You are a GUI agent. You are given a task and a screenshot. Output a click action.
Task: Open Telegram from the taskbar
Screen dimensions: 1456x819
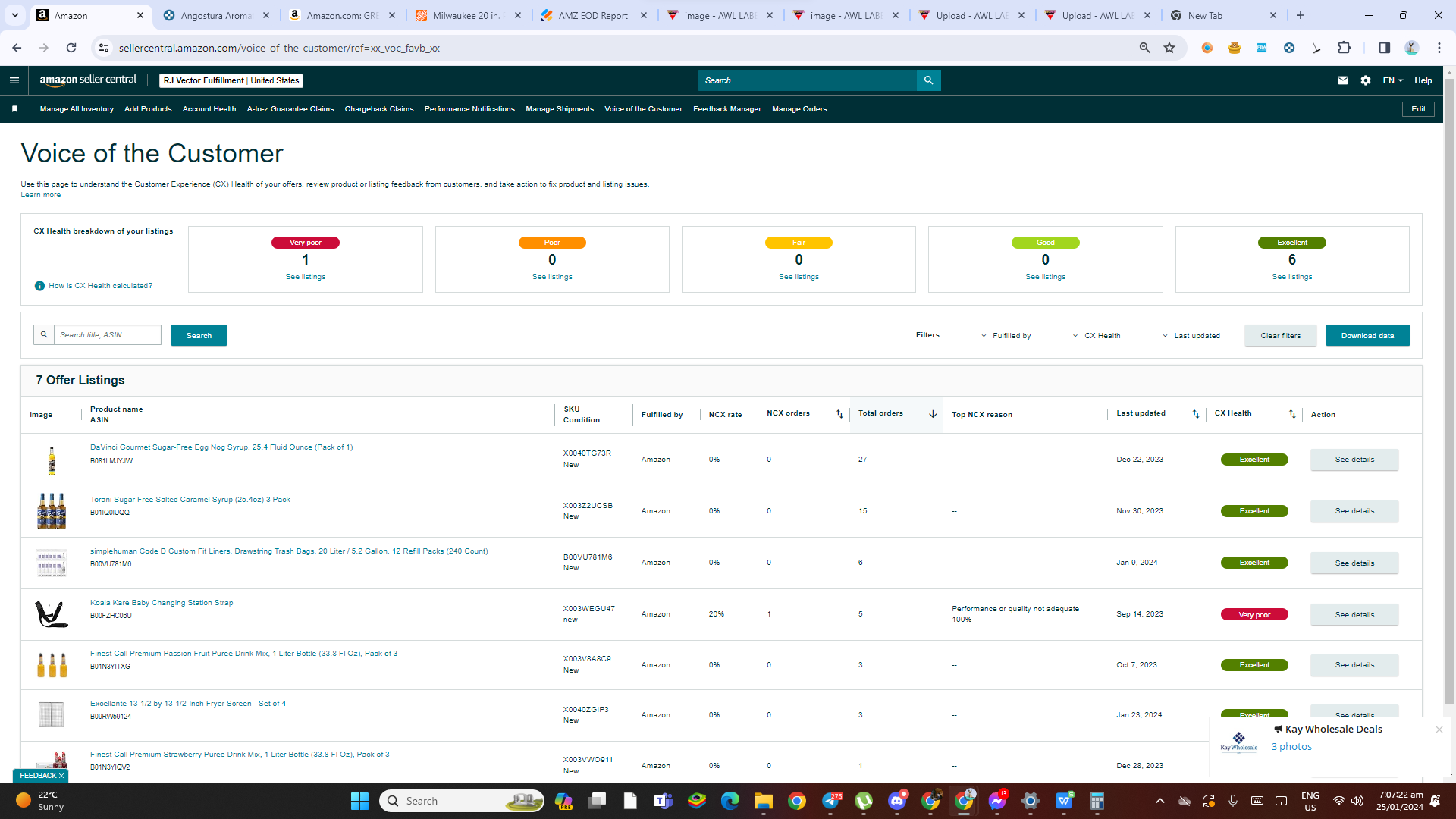tap(831, 801)
